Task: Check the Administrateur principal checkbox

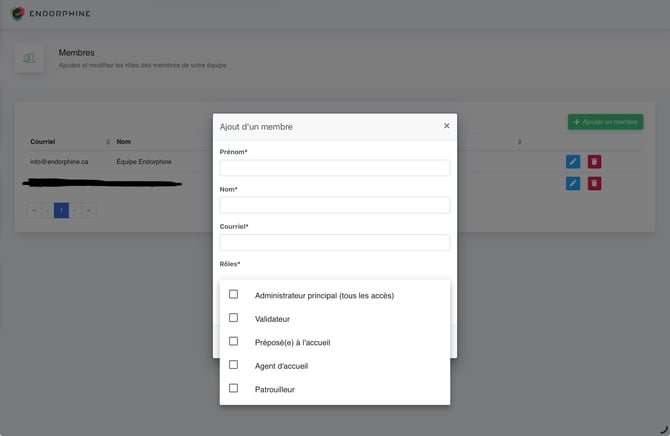Action: [233, 294]
